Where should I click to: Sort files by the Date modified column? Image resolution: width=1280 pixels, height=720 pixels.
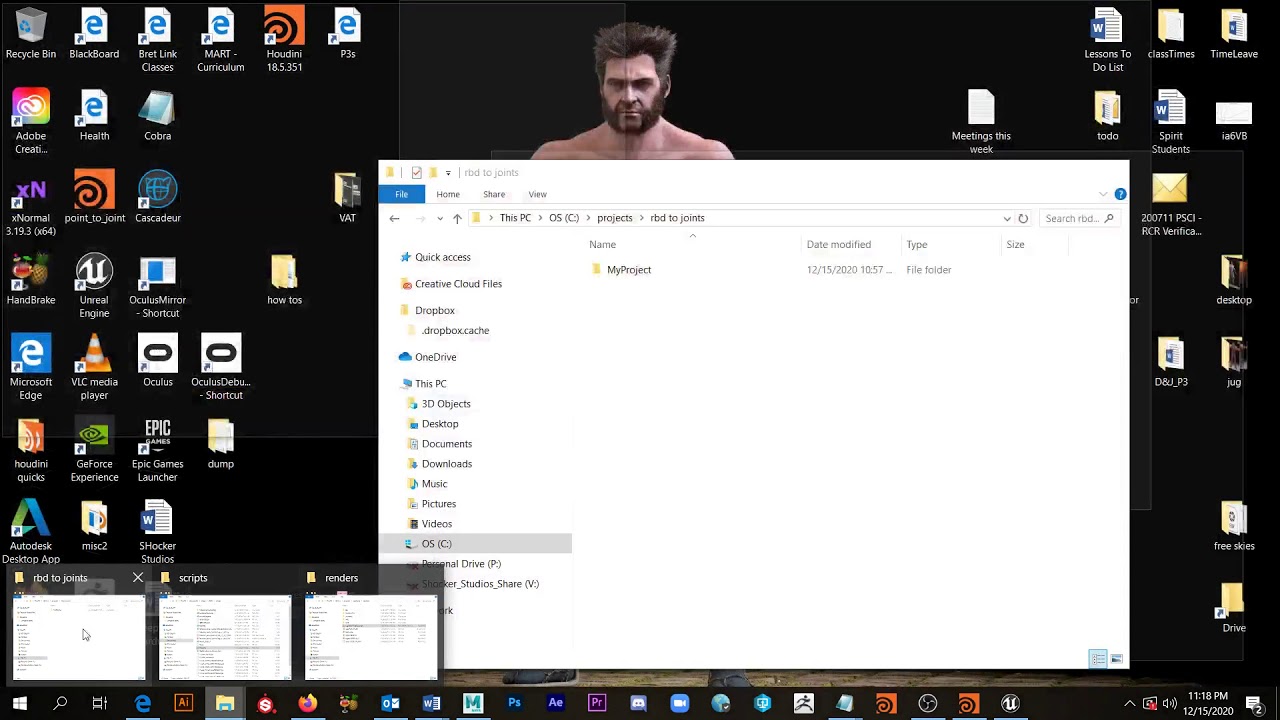(852, 245)
